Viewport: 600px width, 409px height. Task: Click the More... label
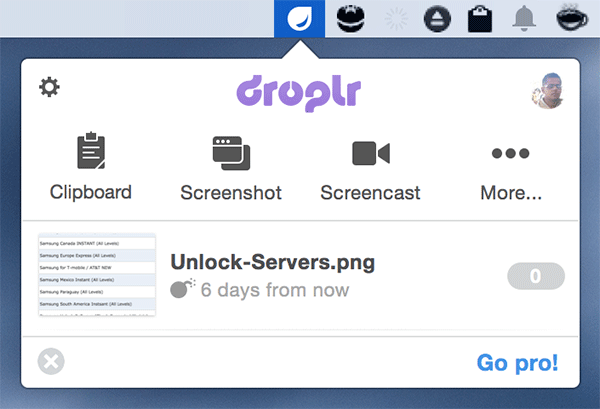coord(511,192)
